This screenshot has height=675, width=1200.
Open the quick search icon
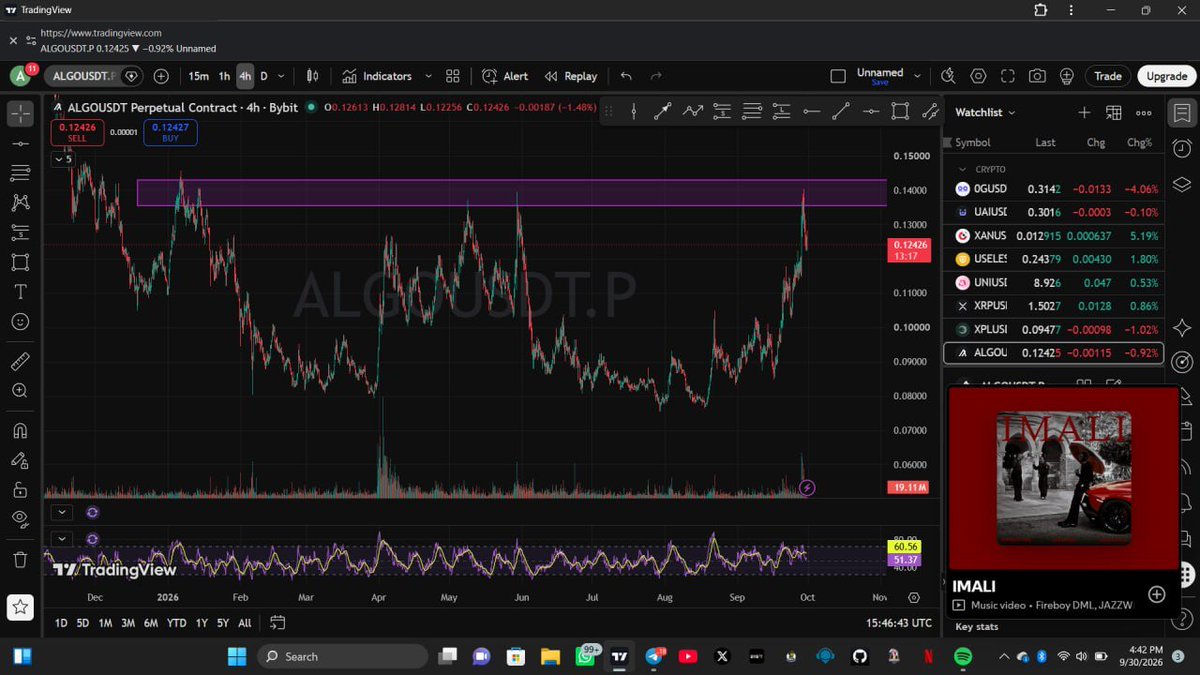point(949,76)
